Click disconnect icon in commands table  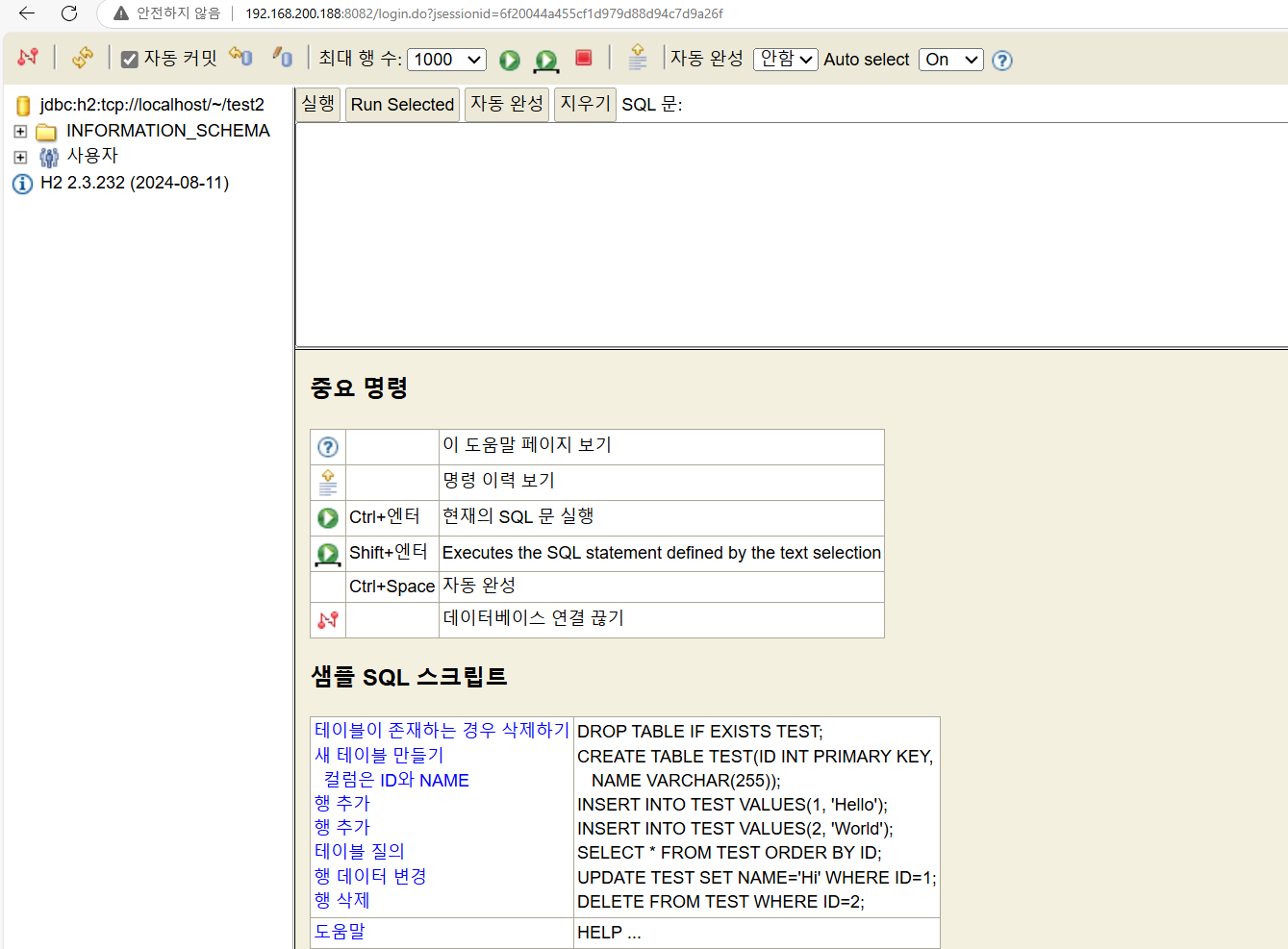[328, 620]
